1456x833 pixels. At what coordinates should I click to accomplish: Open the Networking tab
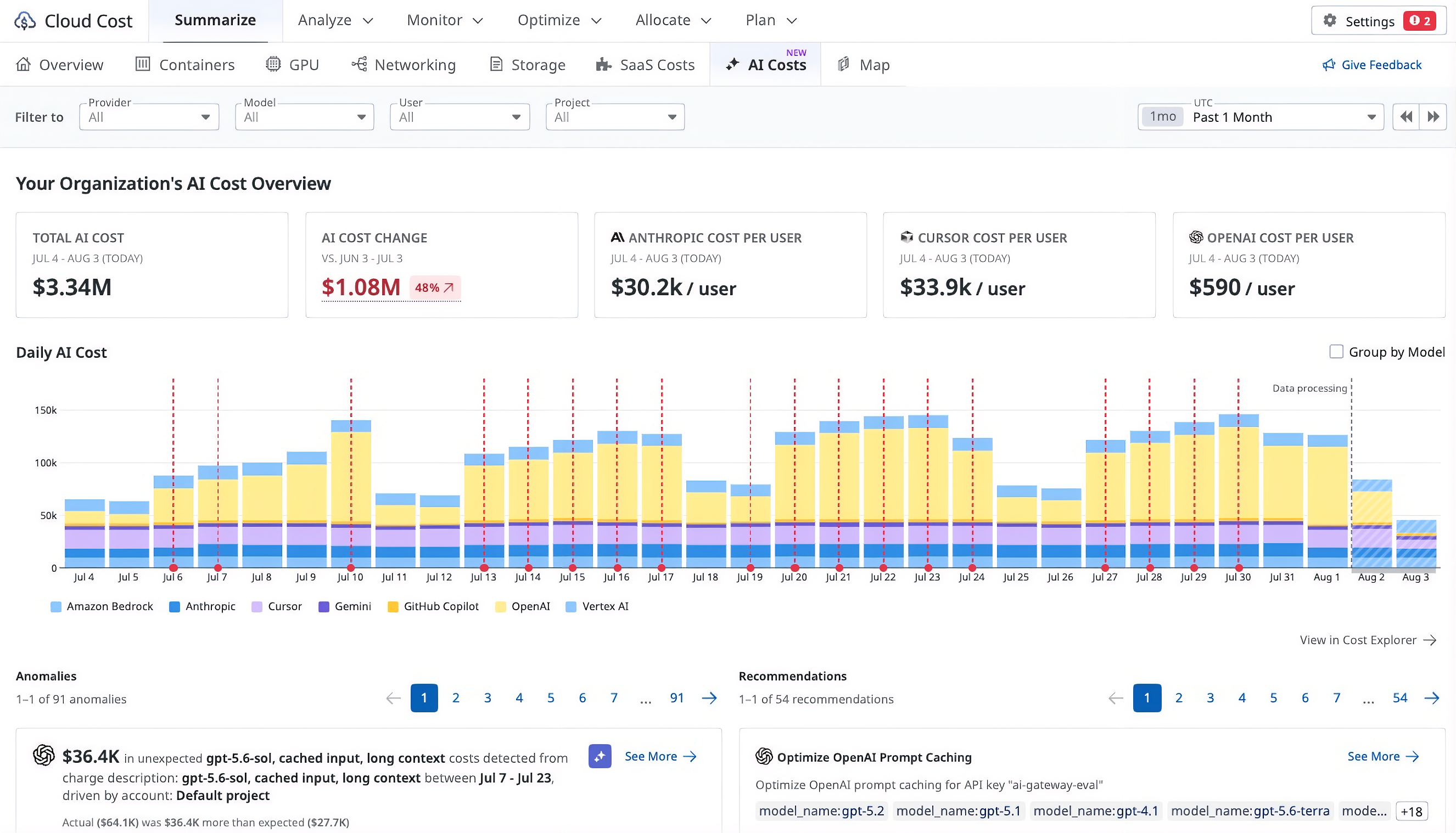click(x=404, y=64)
